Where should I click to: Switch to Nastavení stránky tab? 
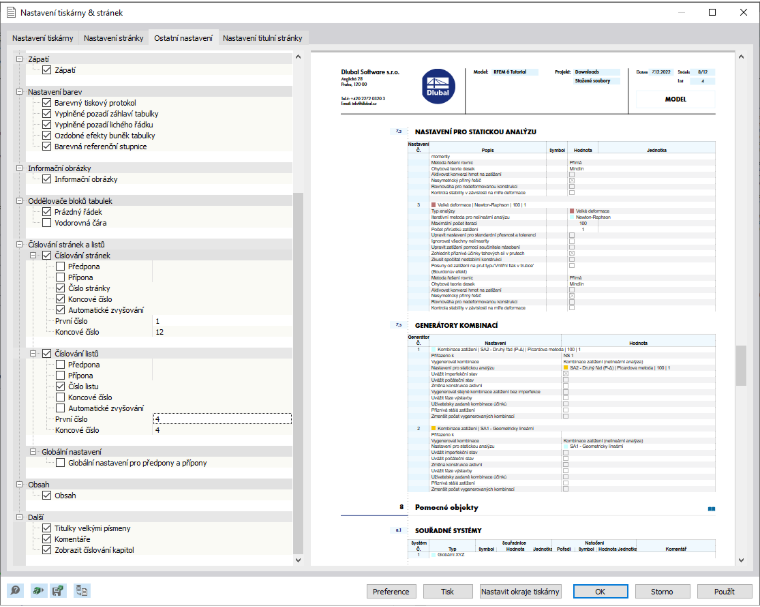tap(113, 38)
